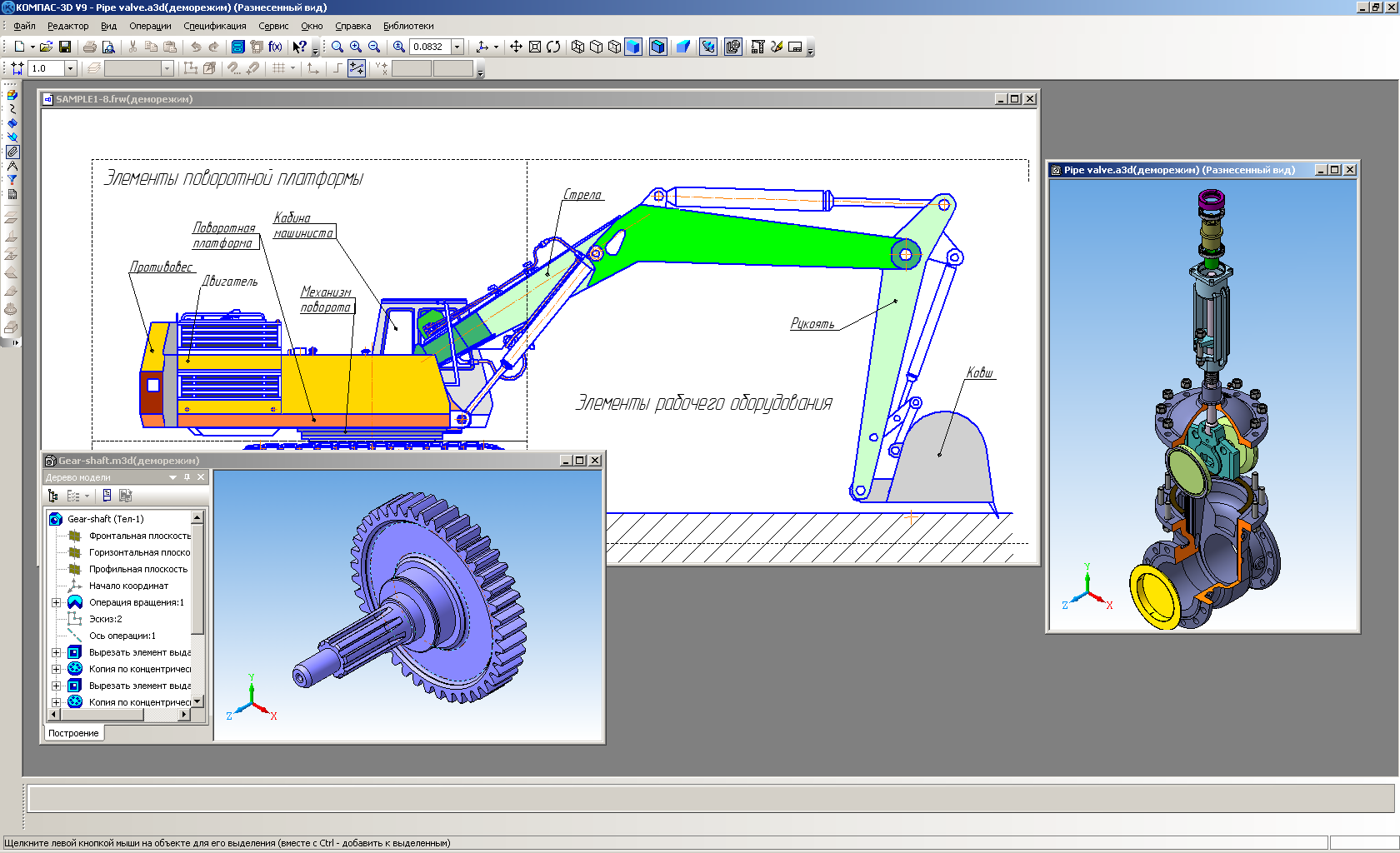Open the Справка menu
The height and width of the screenshot is (853, 1400).
353,26
